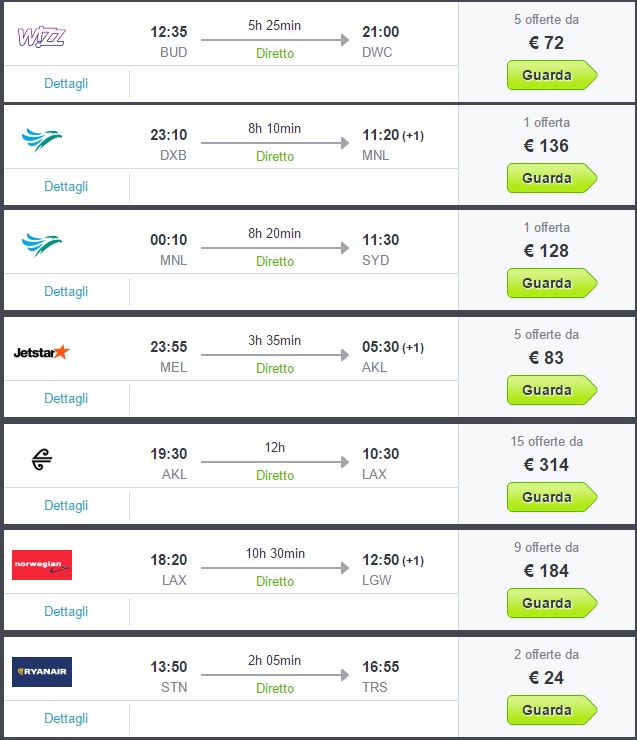The image size is (637, 740).
Task: Click Guarda on the € 83 Jetstar flight
Action: pos(550,390)
